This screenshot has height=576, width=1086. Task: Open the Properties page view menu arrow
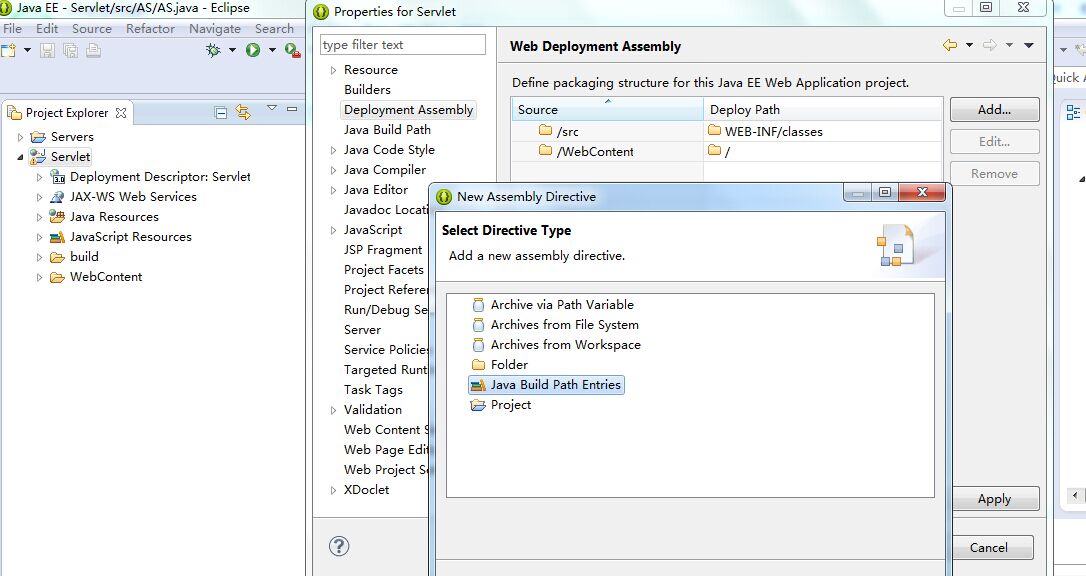tap(1029, 45)
